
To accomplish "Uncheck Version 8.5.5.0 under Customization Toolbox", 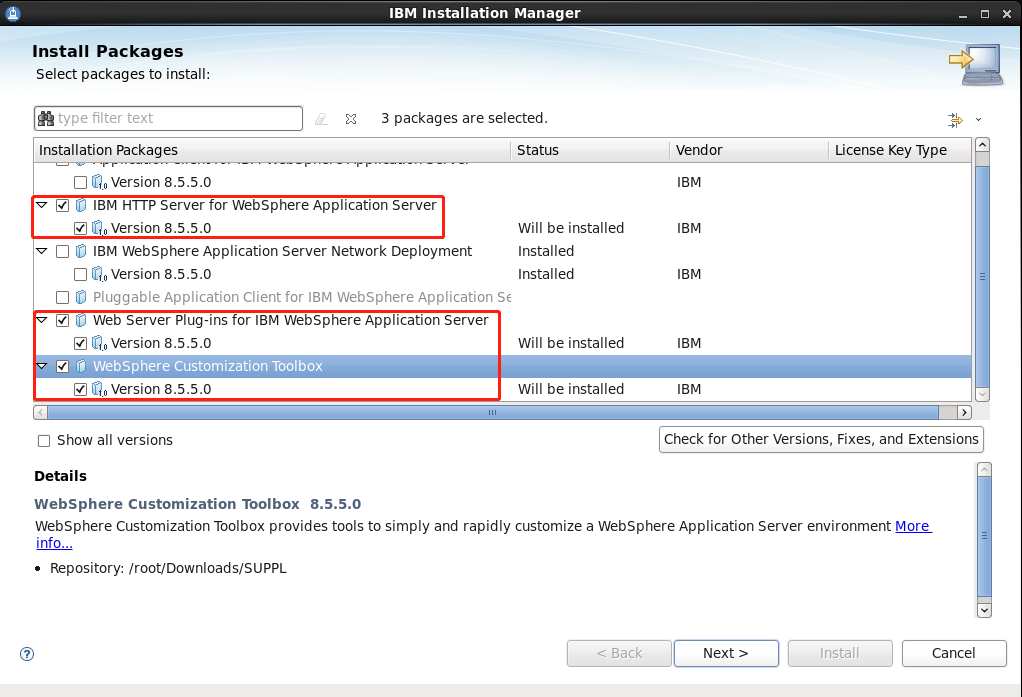I will pos(80,389).
